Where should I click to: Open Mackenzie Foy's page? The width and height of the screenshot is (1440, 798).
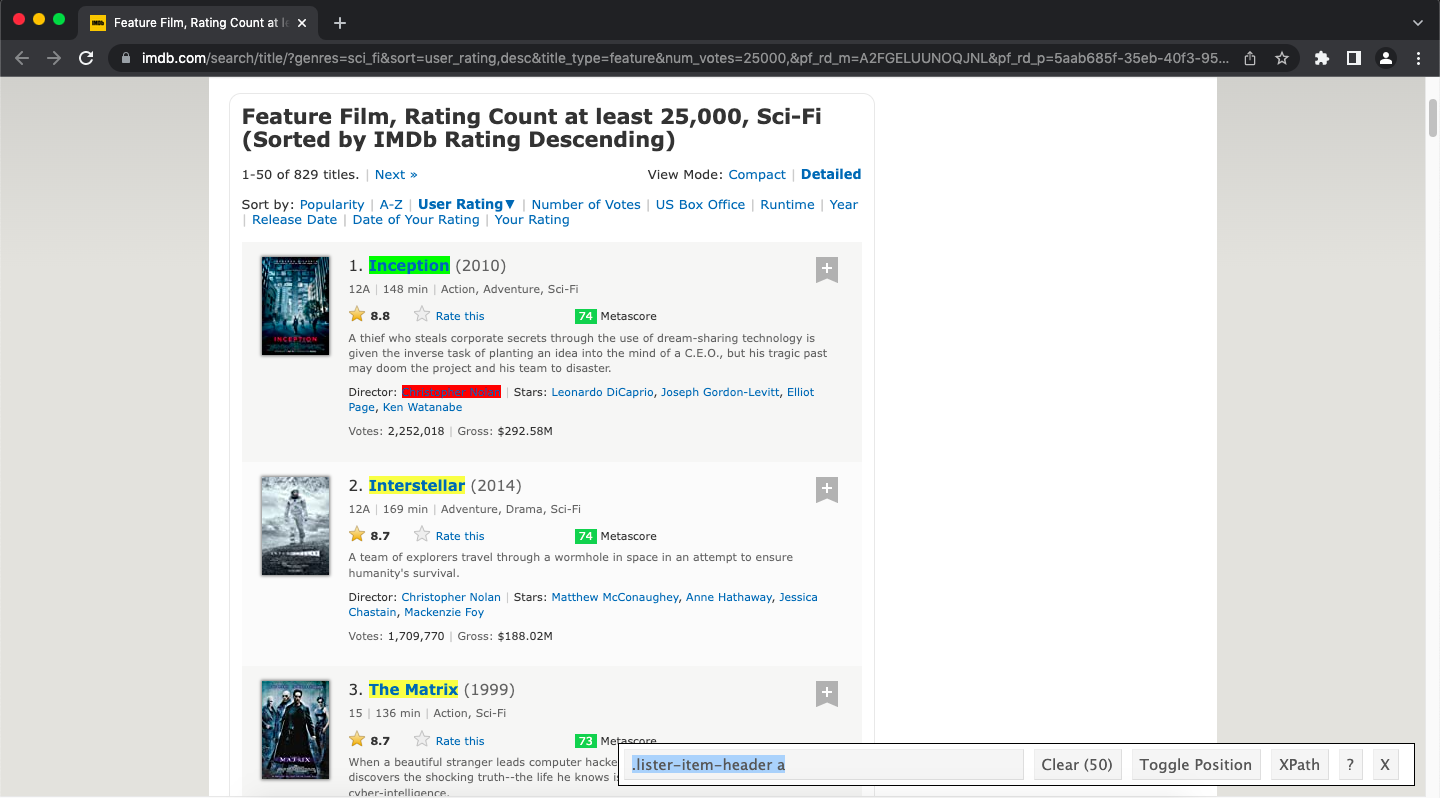444,612
